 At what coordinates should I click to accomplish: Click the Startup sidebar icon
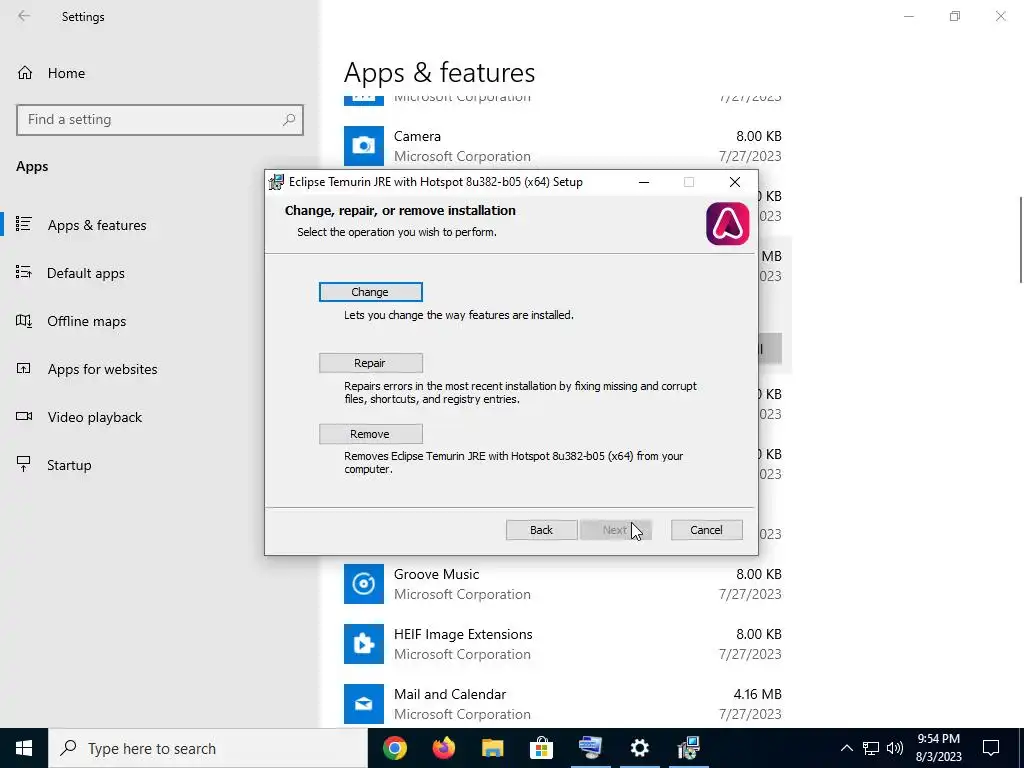click(24, 464)
